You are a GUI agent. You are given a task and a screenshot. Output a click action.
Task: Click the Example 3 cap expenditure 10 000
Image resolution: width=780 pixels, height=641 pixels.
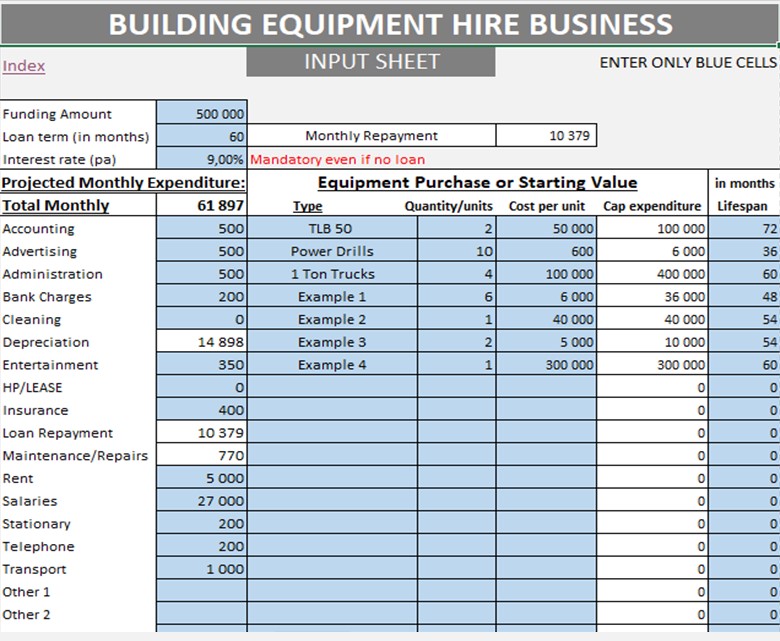pos(652,342)
